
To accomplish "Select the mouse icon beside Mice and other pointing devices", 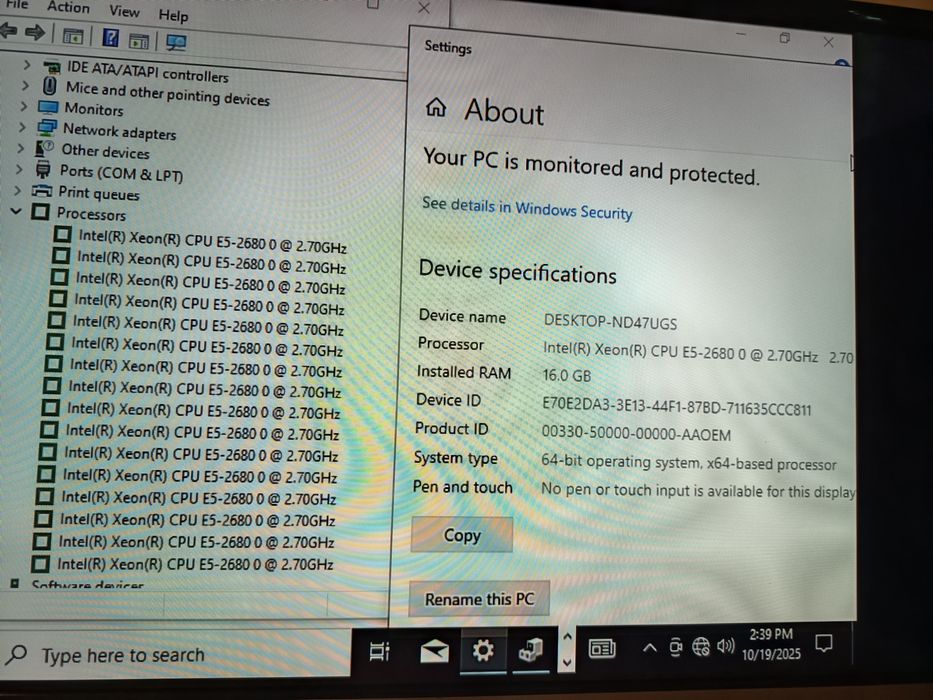I will [50, 86].
